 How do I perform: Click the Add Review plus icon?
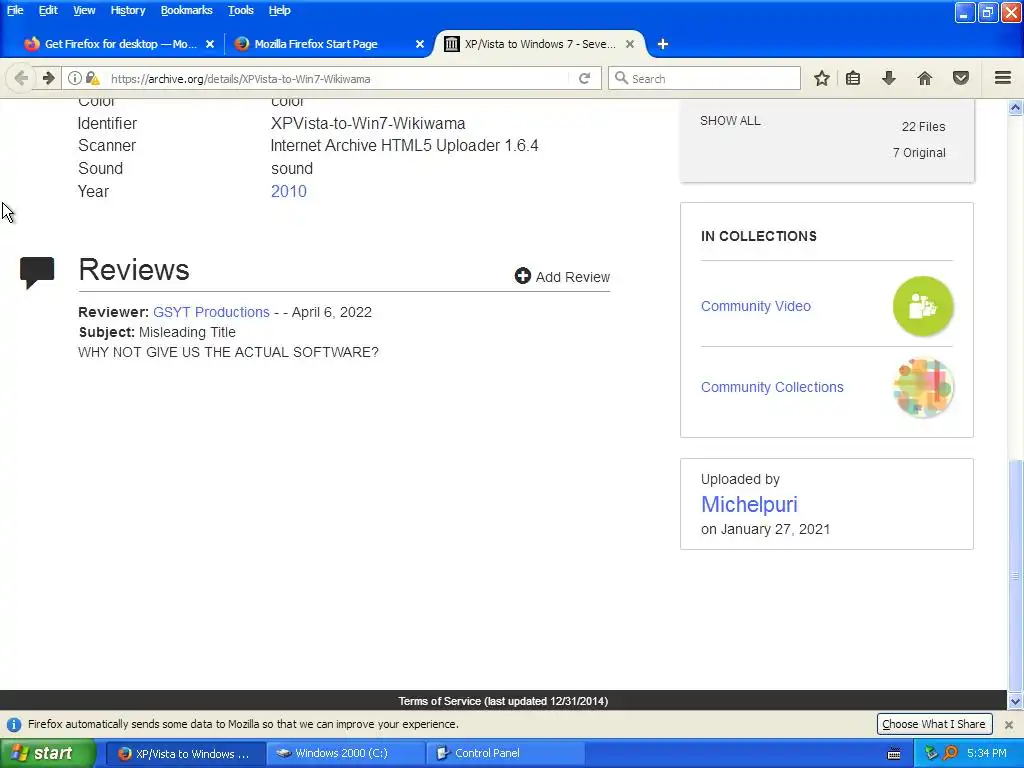tap(522, 276)
